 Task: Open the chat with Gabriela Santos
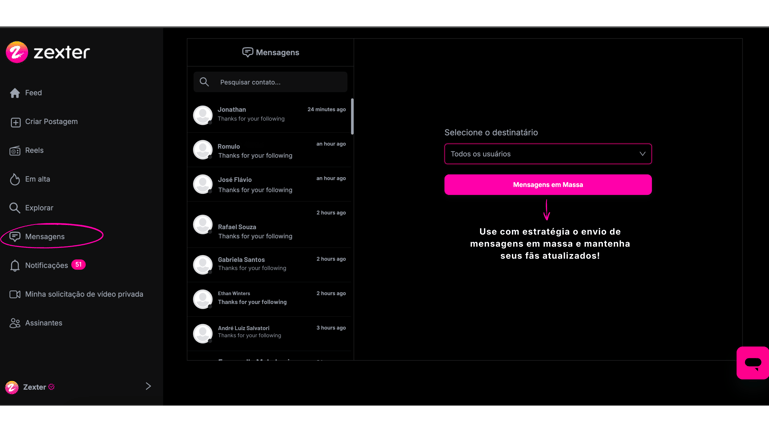(270, 264)
